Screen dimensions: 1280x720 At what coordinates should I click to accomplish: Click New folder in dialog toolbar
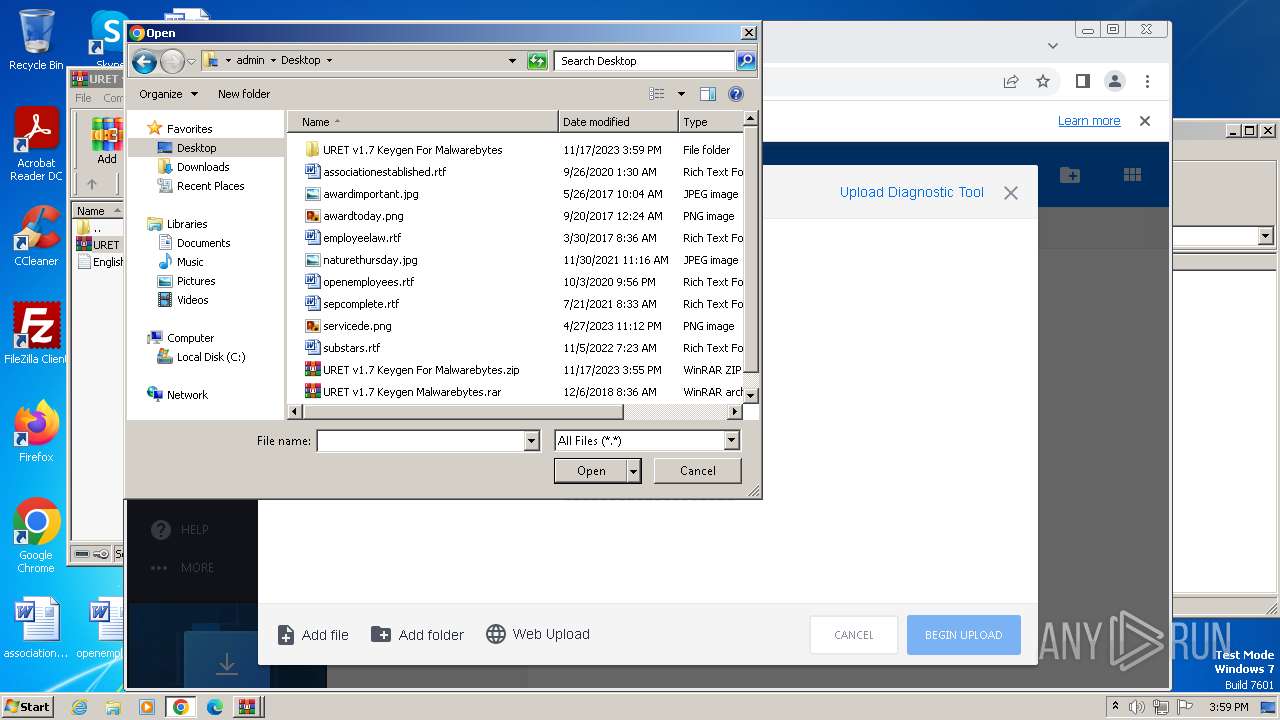244,94
